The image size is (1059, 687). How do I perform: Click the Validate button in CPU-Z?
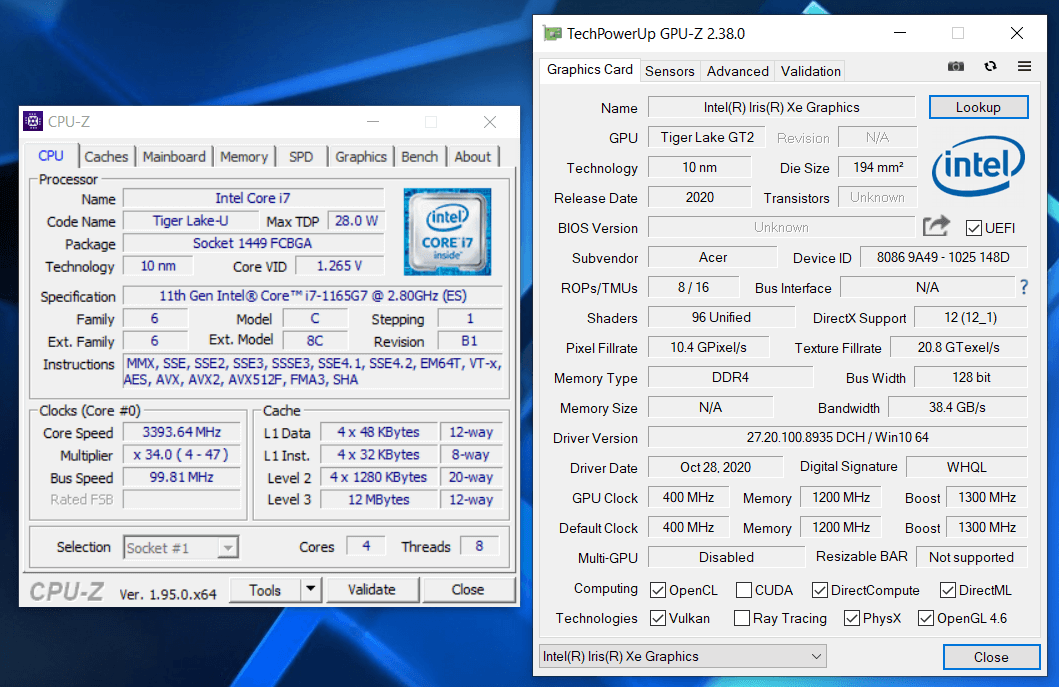(372, 590)
